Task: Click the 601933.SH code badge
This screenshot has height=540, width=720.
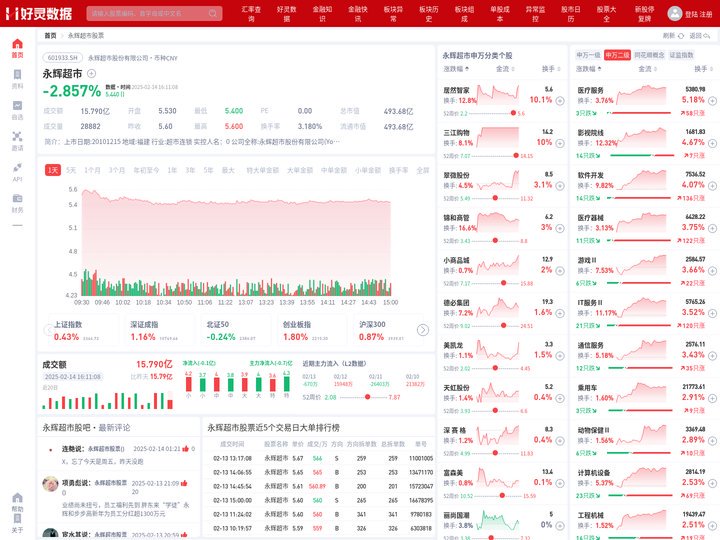Action: pyautogui.click(x=62, y=58)
